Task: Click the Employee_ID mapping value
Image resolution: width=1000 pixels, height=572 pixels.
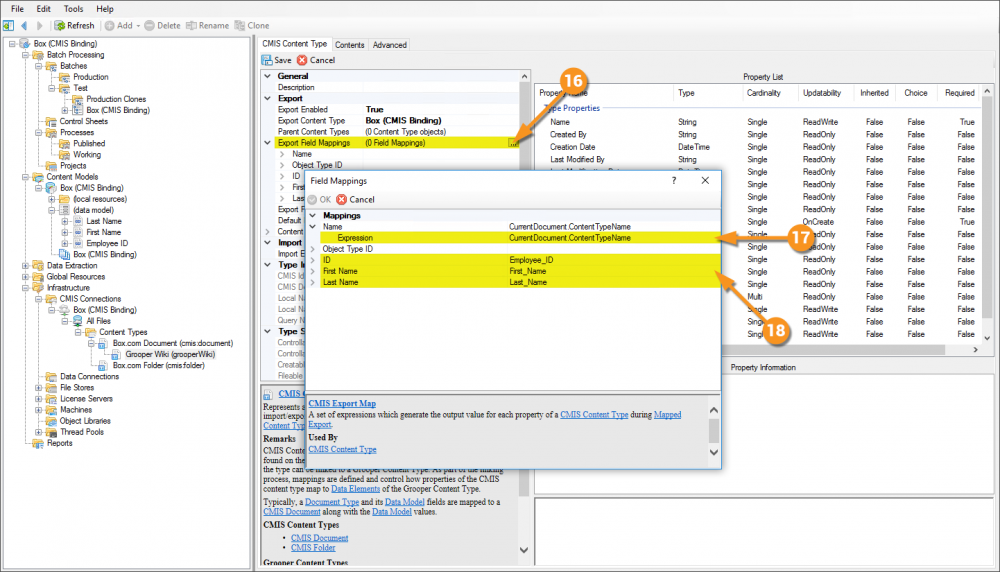Action: [x=614, y=260]
